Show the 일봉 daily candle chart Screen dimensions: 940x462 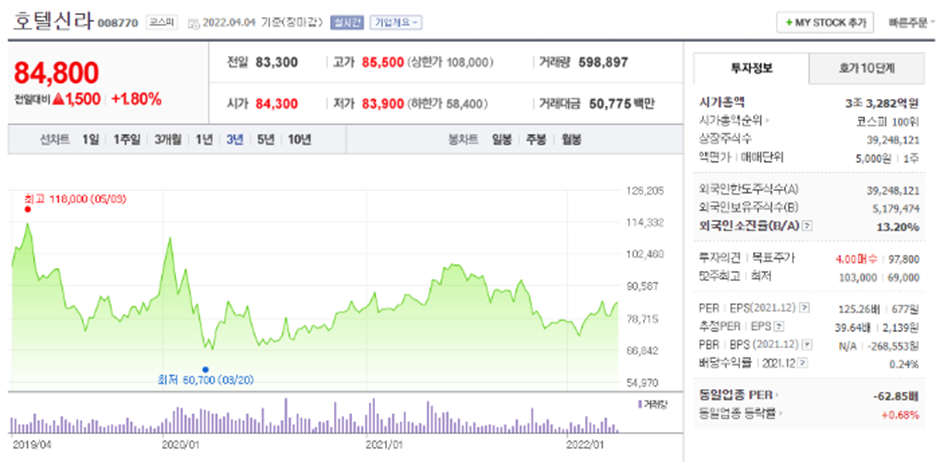pyautogui.click(x=502, y=138)
